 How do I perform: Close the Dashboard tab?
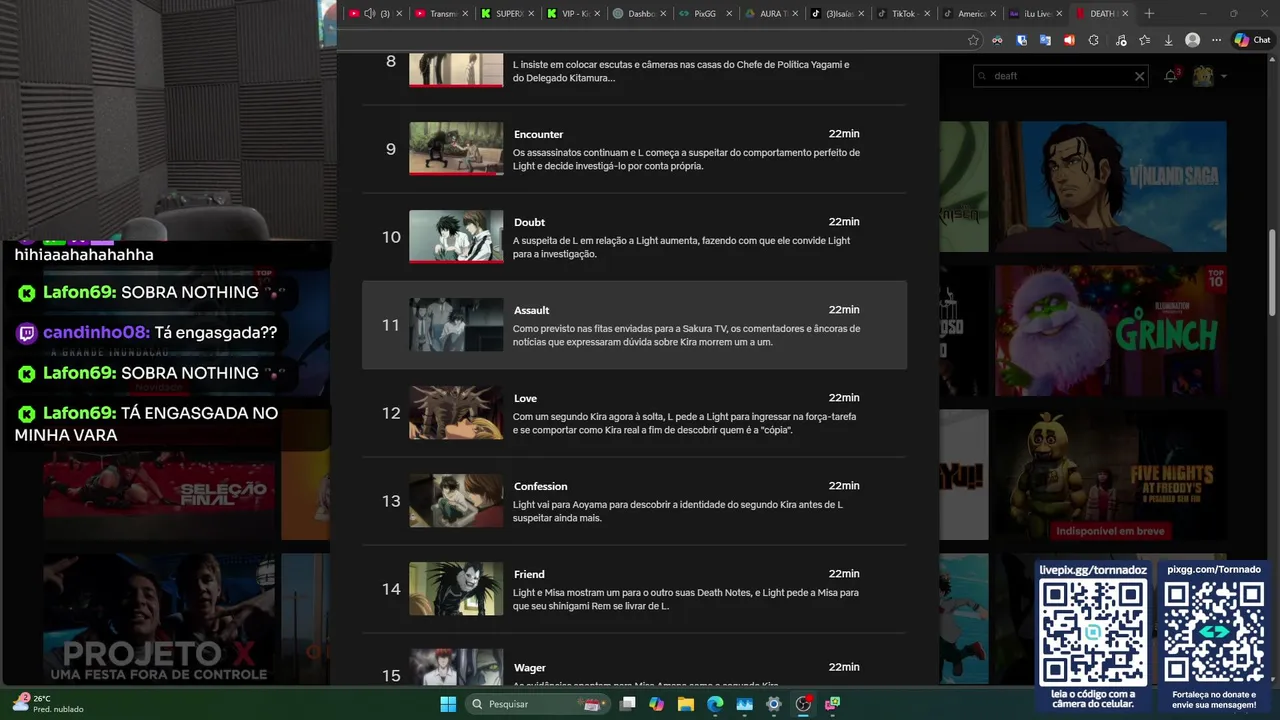point(663,13)
